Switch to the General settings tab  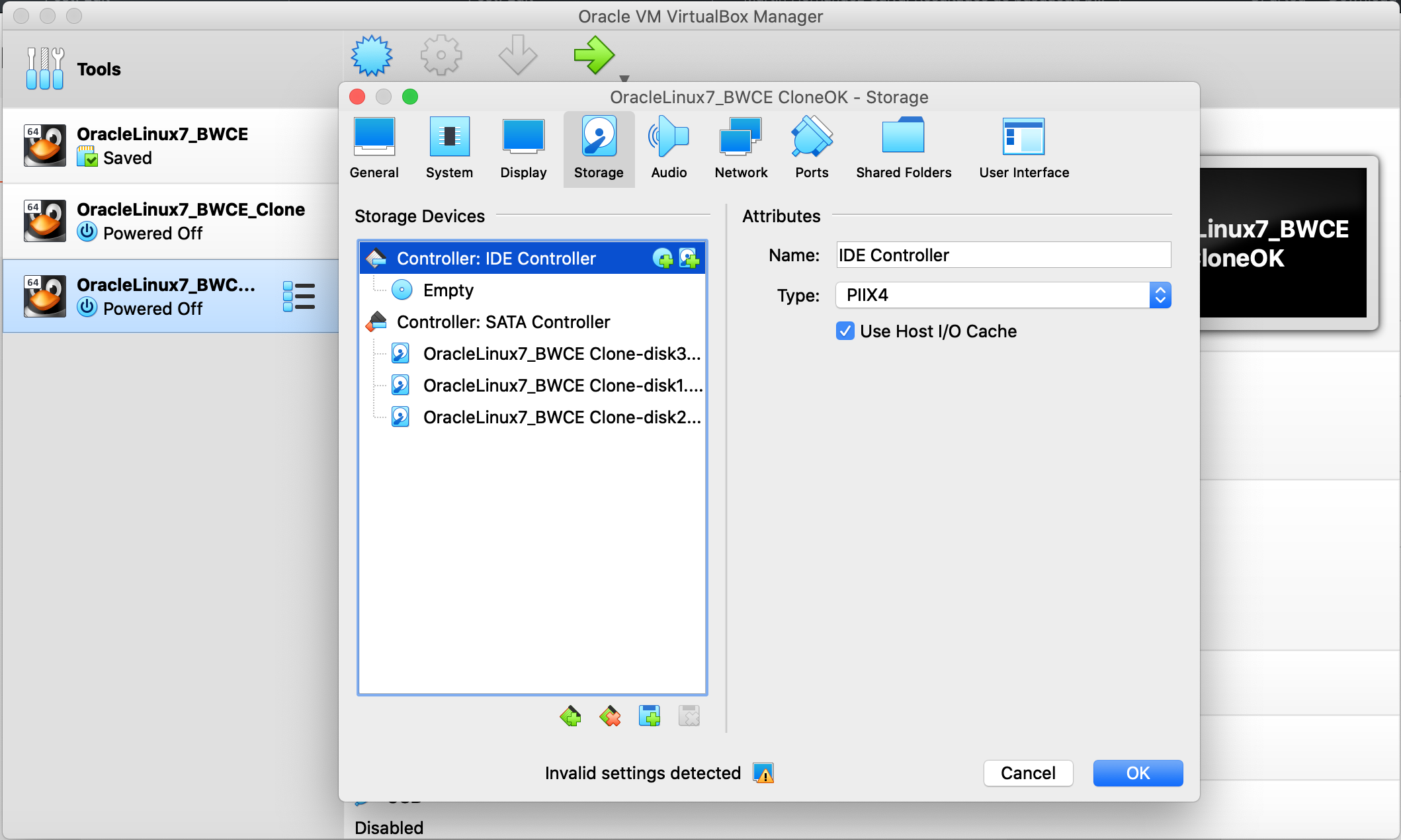[374, 149]
